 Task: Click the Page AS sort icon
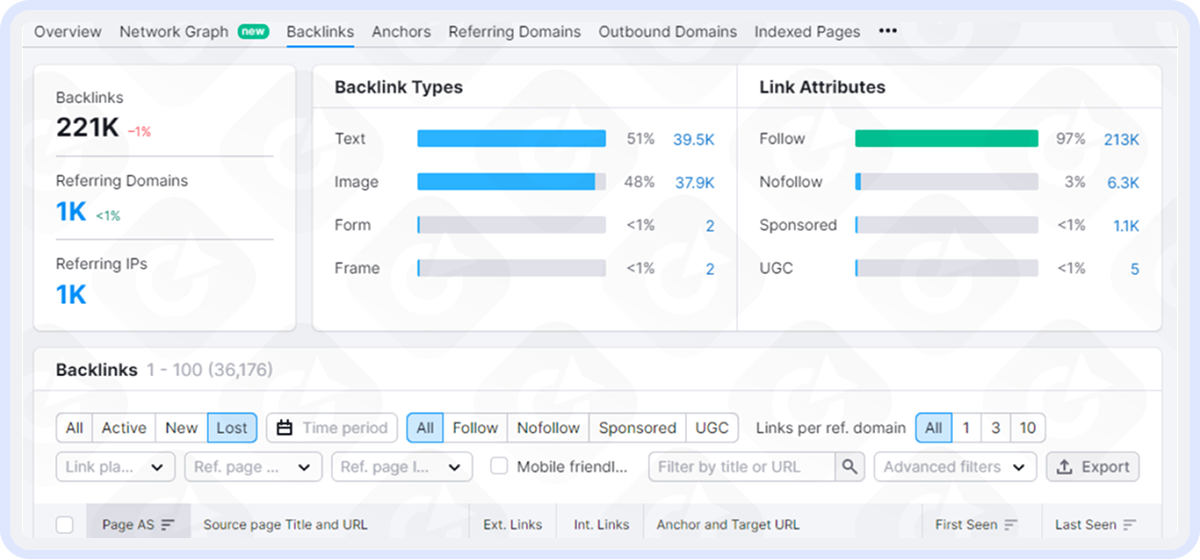pyautogui.click(x=167, y=525)
